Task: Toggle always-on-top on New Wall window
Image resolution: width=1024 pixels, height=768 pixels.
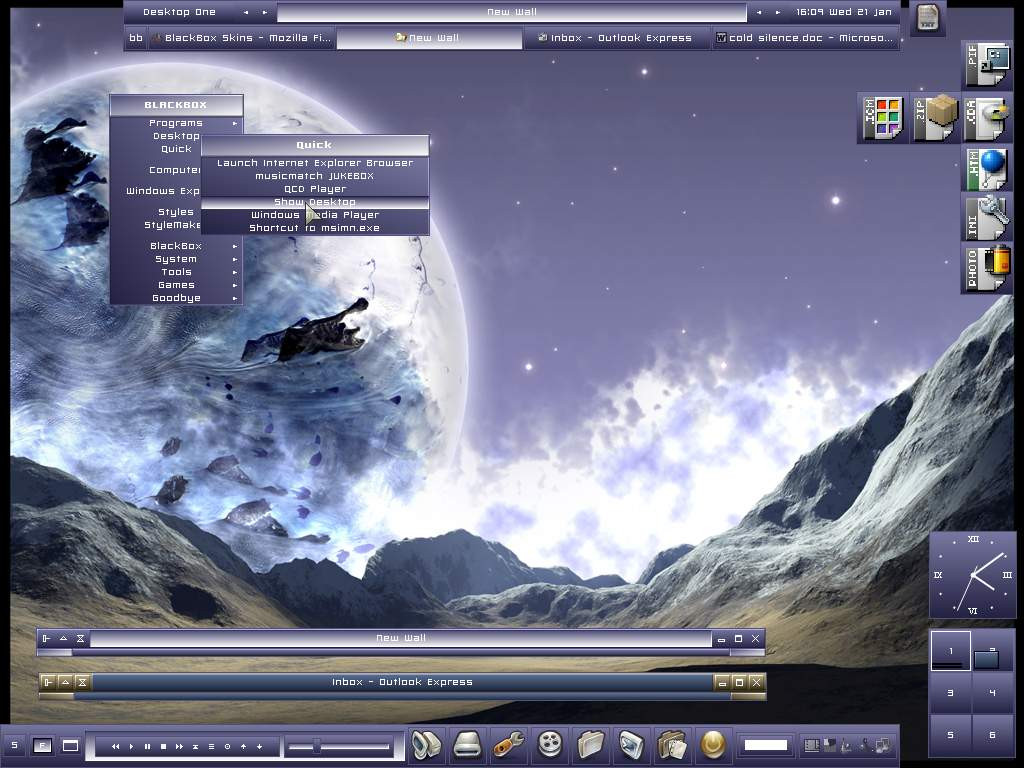Action: pos(46,638)
